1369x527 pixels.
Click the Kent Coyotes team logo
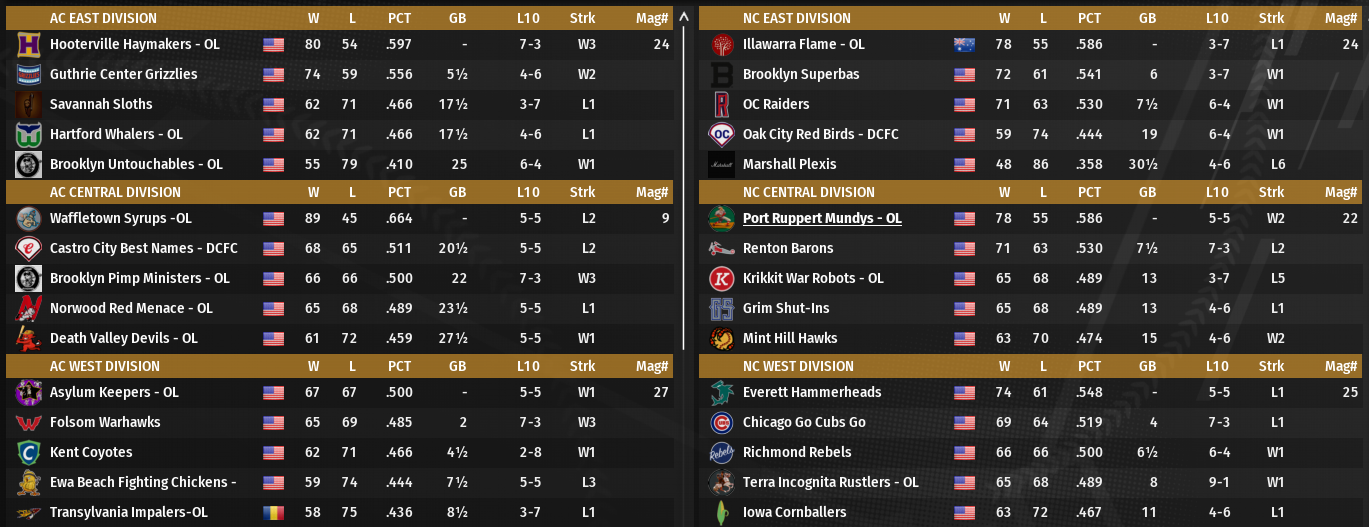pyautogui.click(x=28, y=453)
